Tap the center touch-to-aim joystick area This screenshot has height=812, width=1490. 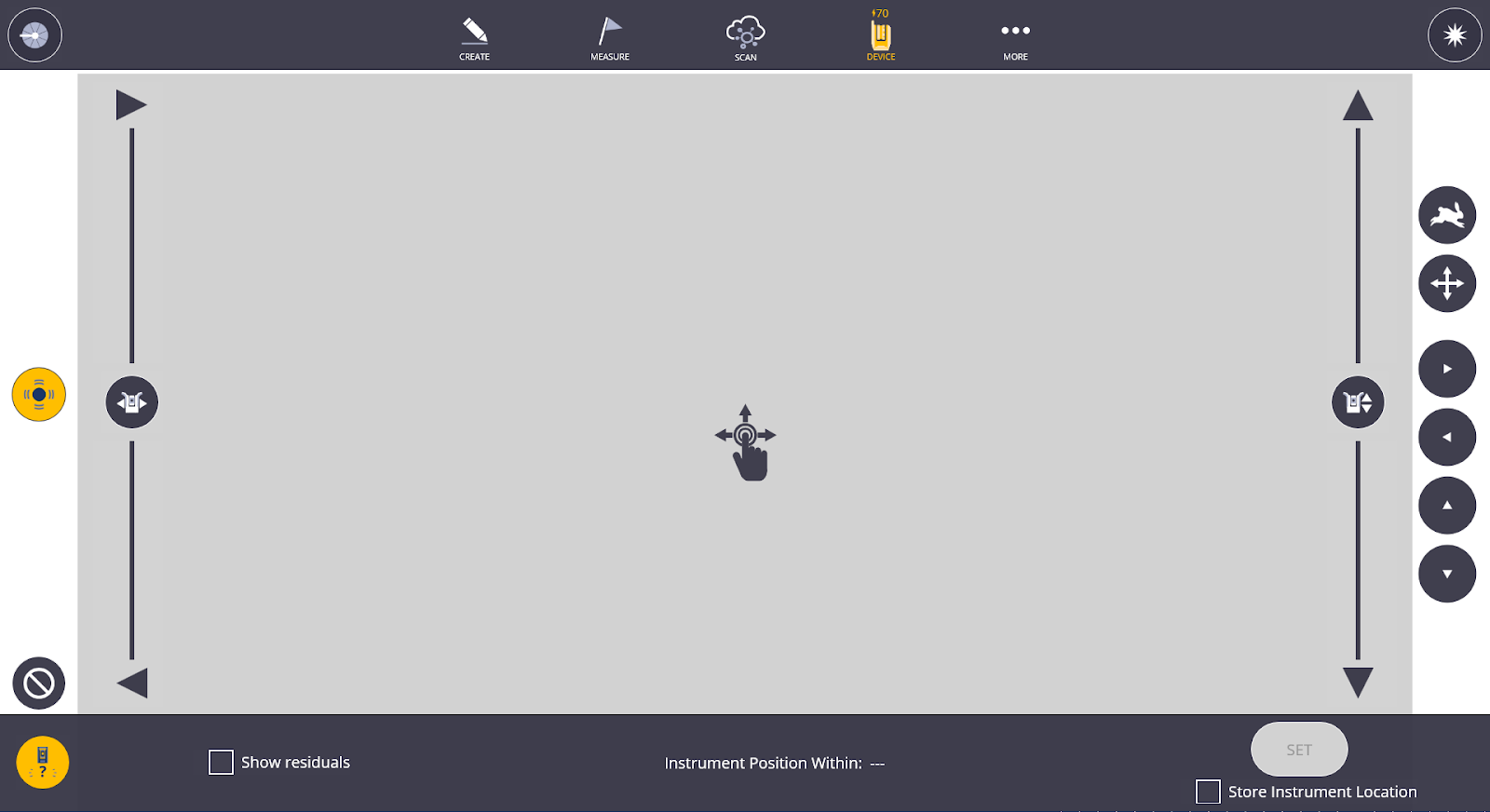coord(745,441)
